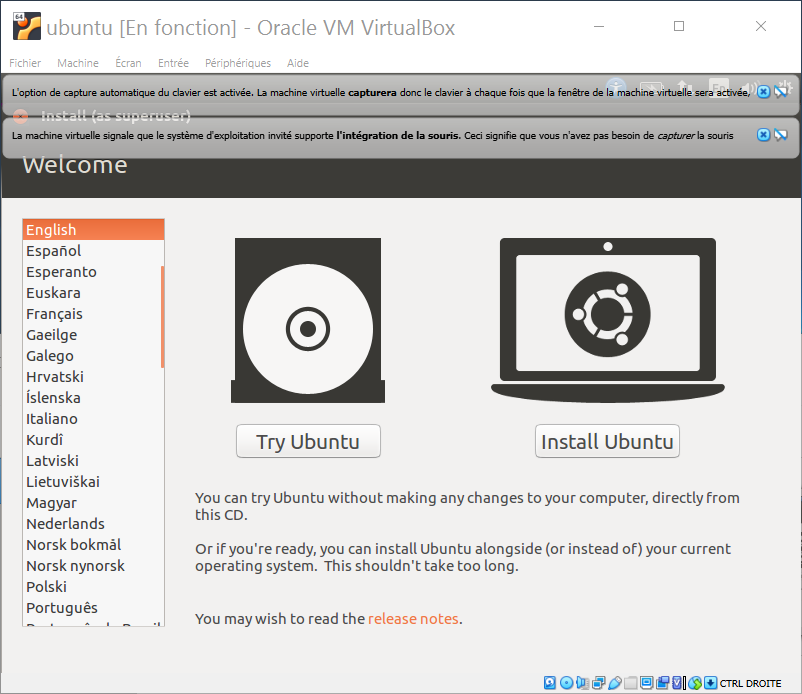This screenshot has width=802, height=694.
Task: Select Polski in the language list
Action: (x=93, y=586)
